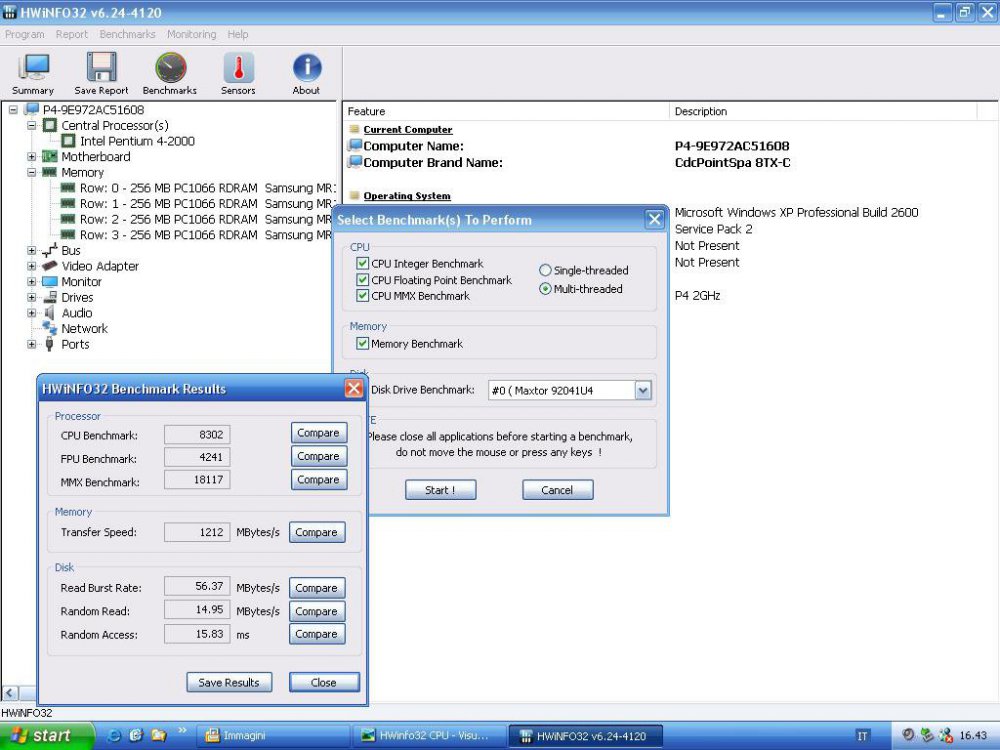The image size is (1000, 750).
Task: Collapse the Memory tree node
Action: pyautogui.click(x=33, y=172)
